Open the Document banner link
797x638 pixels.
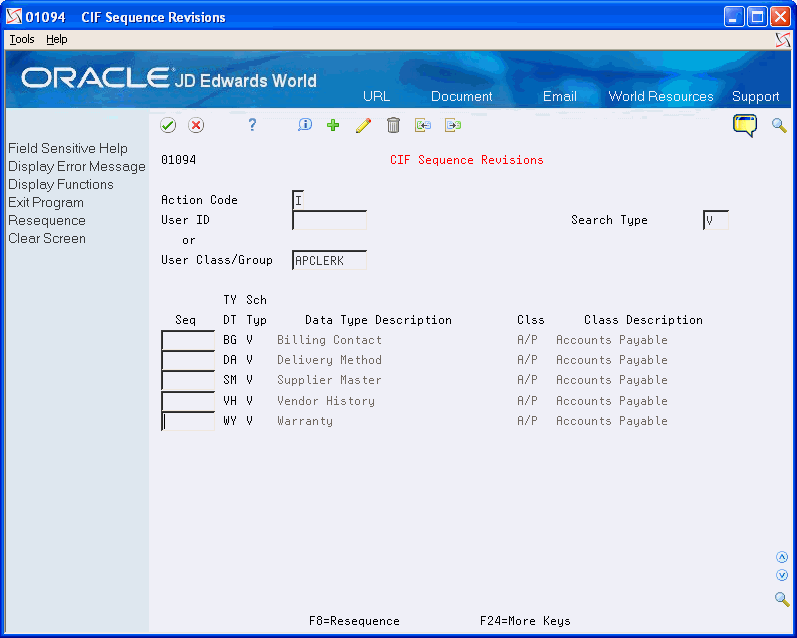[462, 97]
